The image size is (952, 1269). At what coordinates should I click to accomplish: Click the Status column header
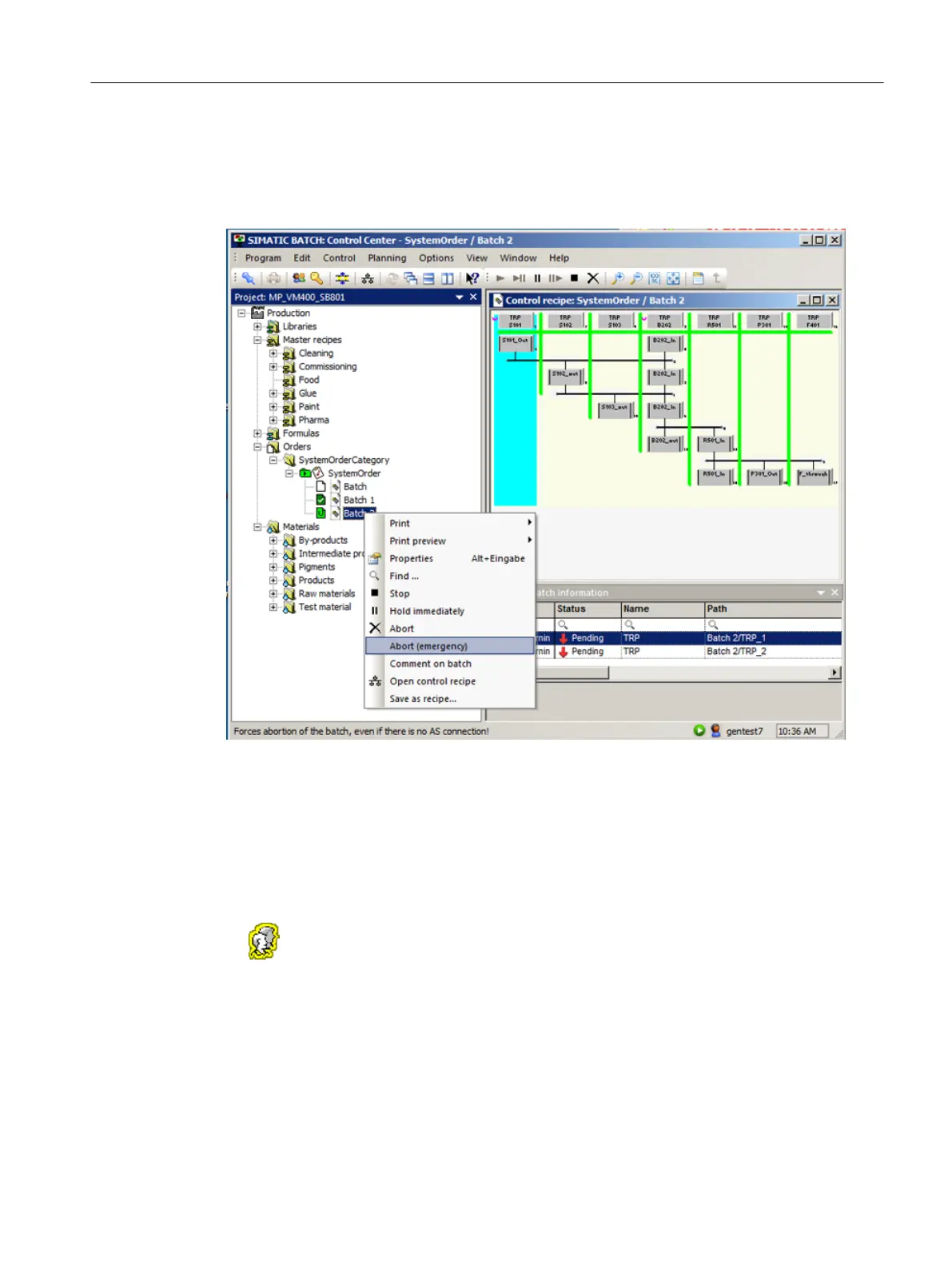point(588,609)
